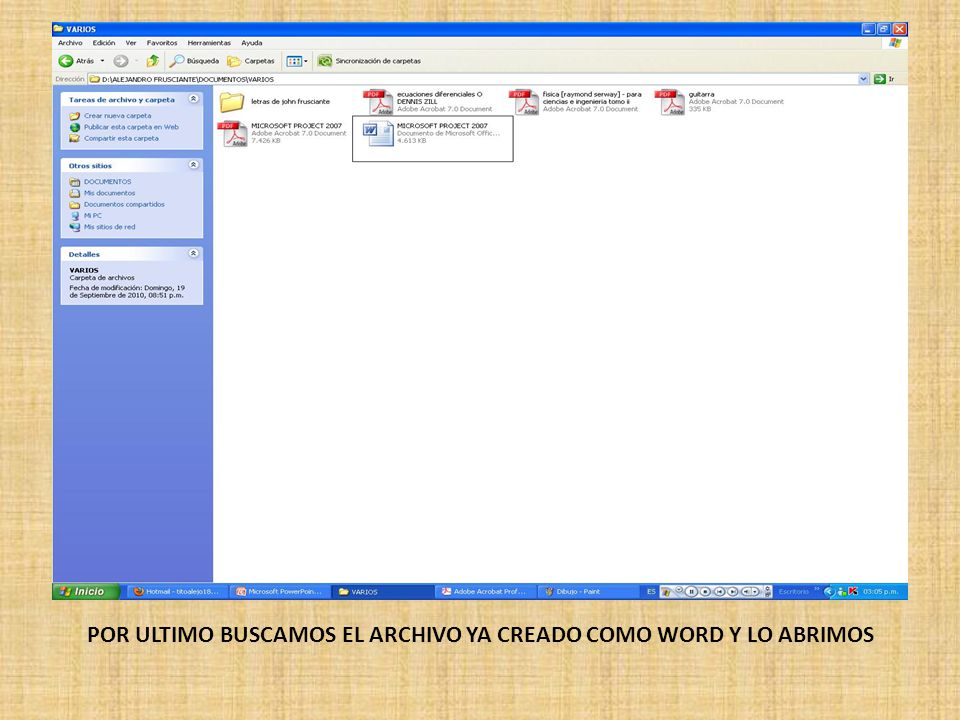Click taskbar clock 03:05 p.m.
Image resolution: width=960 pixels, height=720 pixels.
coord(880,591)
